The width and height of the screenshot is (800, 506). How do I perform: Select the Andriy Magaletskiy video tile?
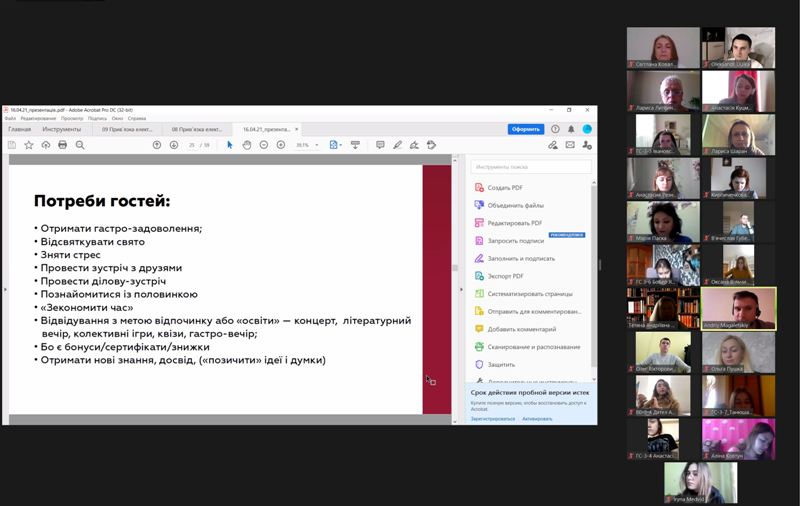point(739,308)
